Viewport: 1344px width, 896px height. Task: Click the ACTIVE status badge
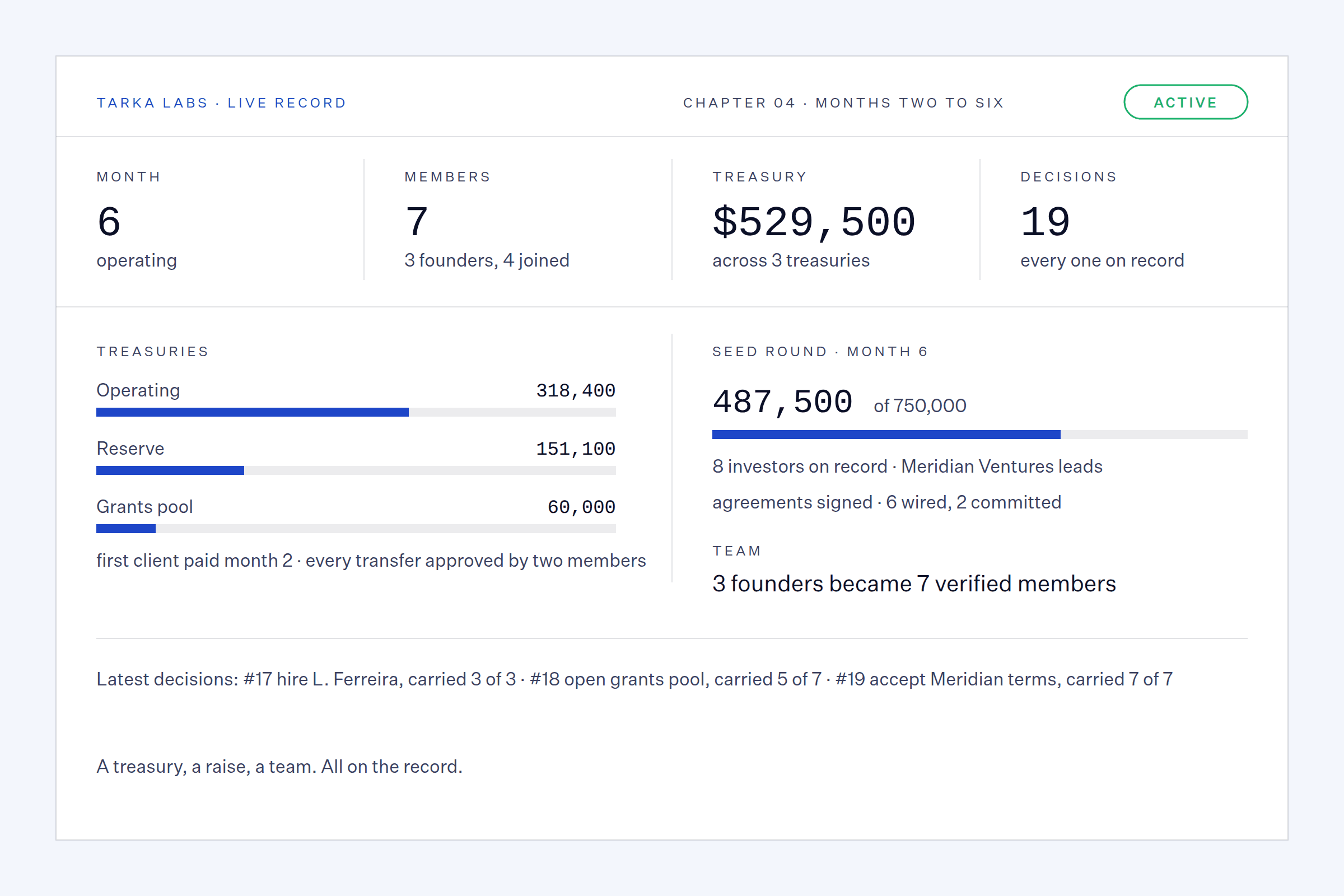1186,102
